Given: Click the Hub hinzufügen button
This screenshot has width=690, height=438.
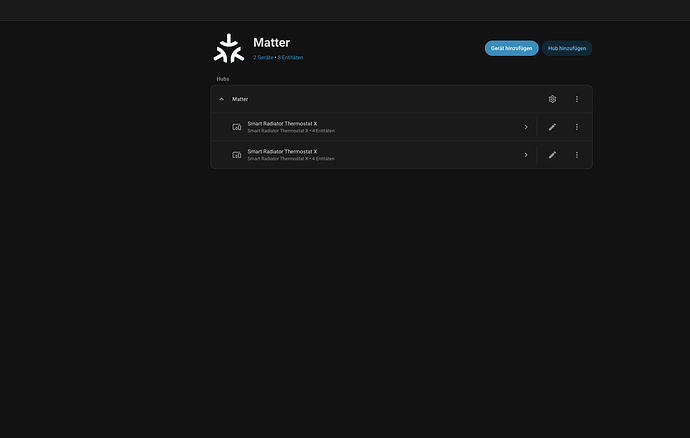Looking at the screenshot, I should click(567, 48).
